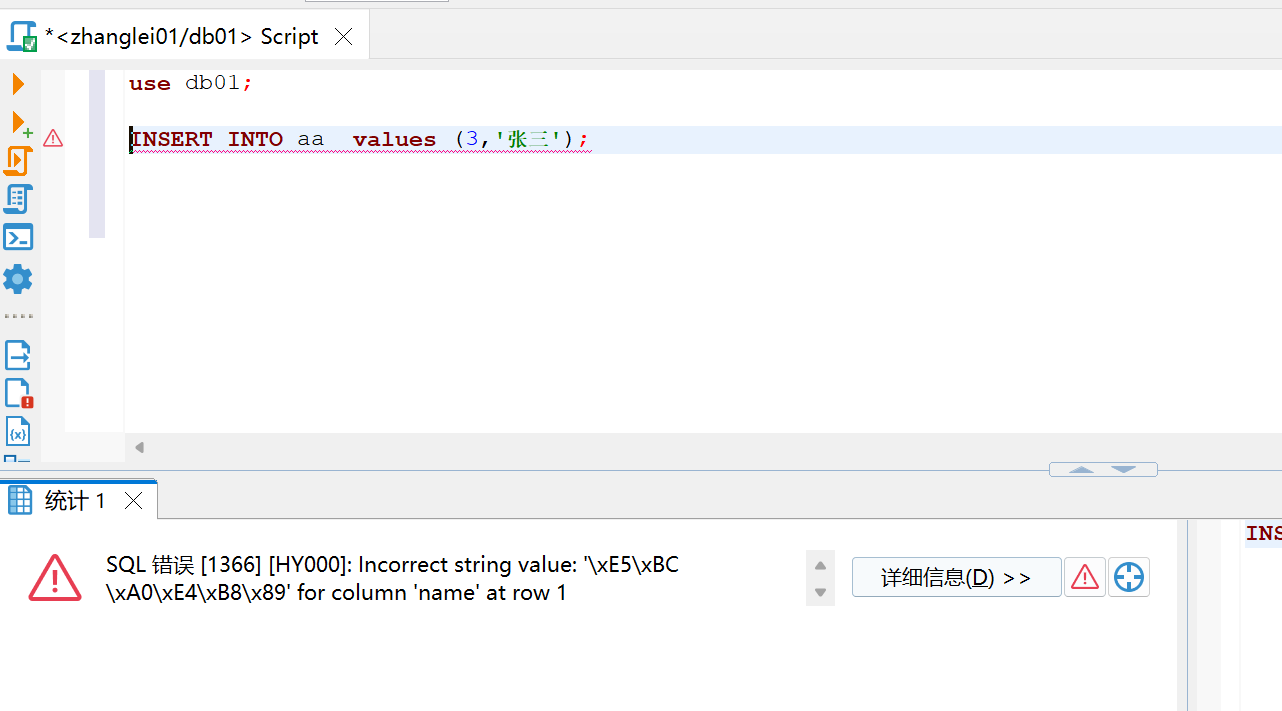
Task: Open the explain execution plan tool
Action: [x=18, y=198]
